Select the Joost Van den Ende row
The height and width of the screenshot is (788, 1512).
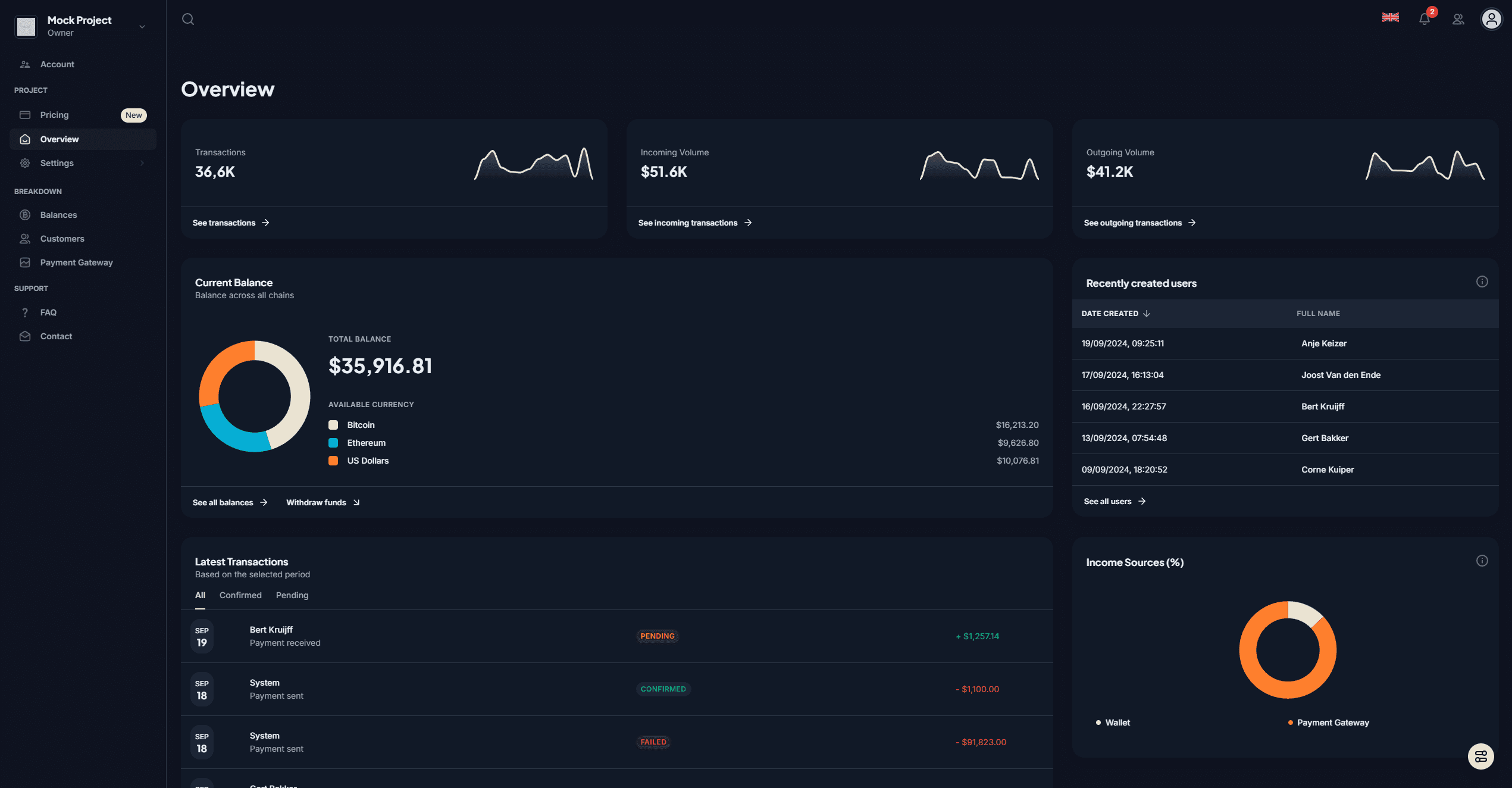click(1285, 375)
